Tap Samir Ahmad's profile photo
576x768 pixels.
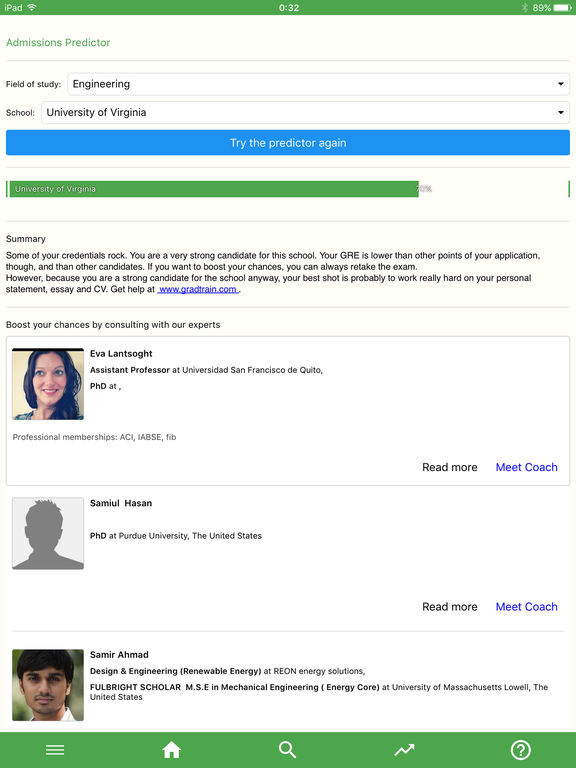pos(48,685)
